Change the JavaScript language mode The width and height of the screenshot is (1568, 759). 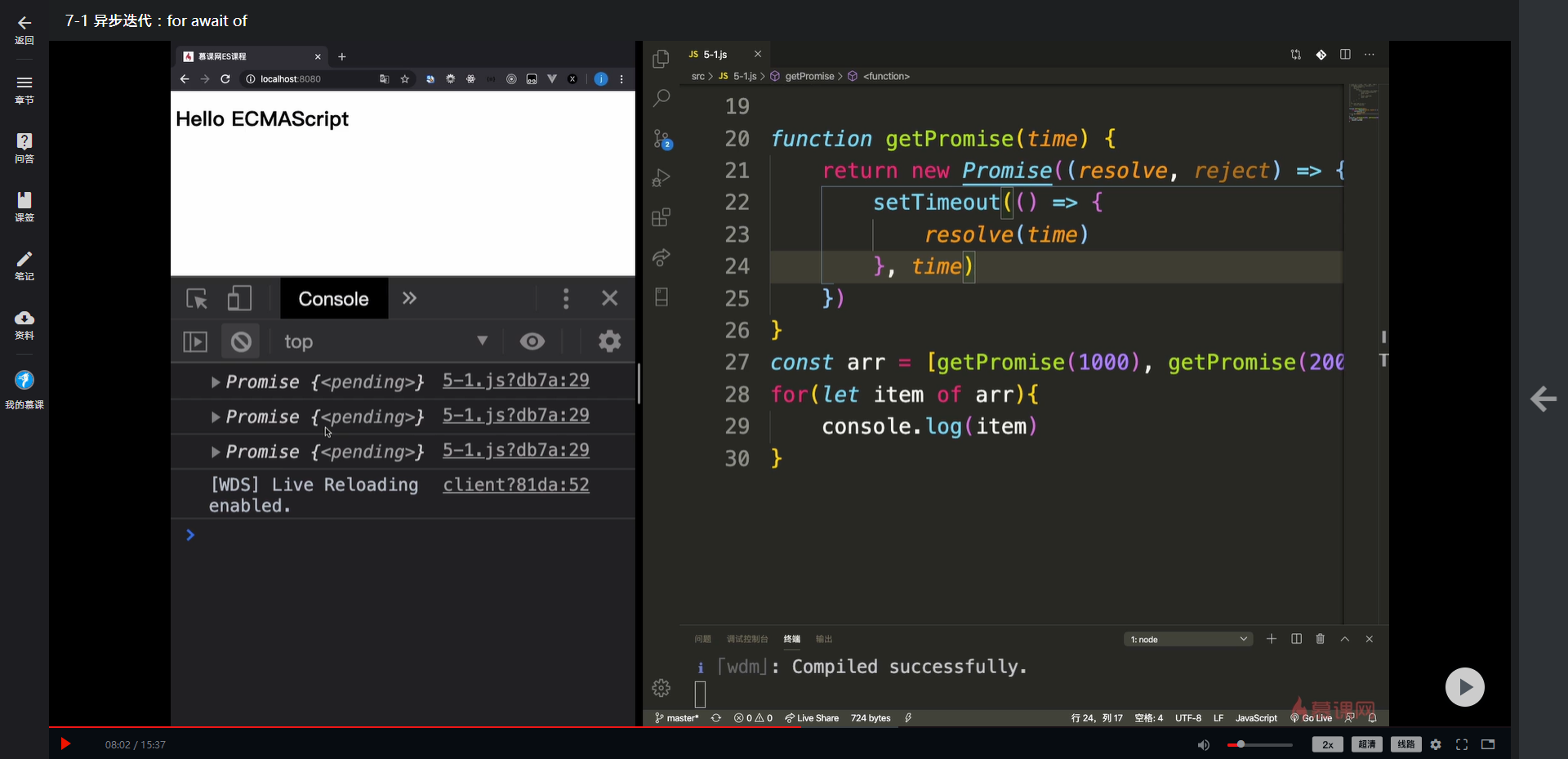pyautogui.click(x=1256, y=718)
